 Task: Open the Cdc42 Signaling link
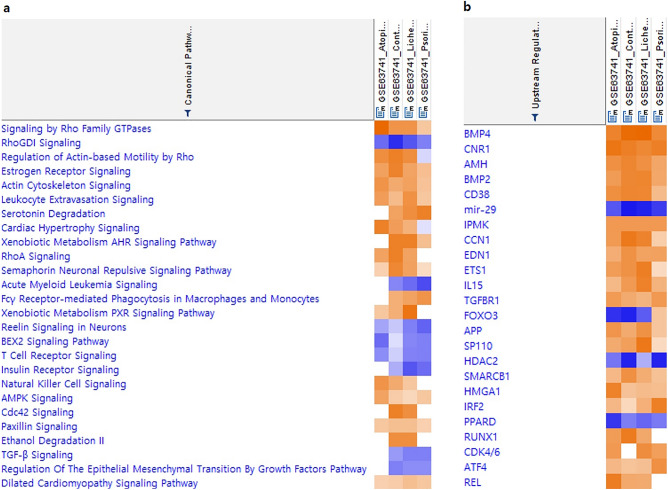pos(37,412)
